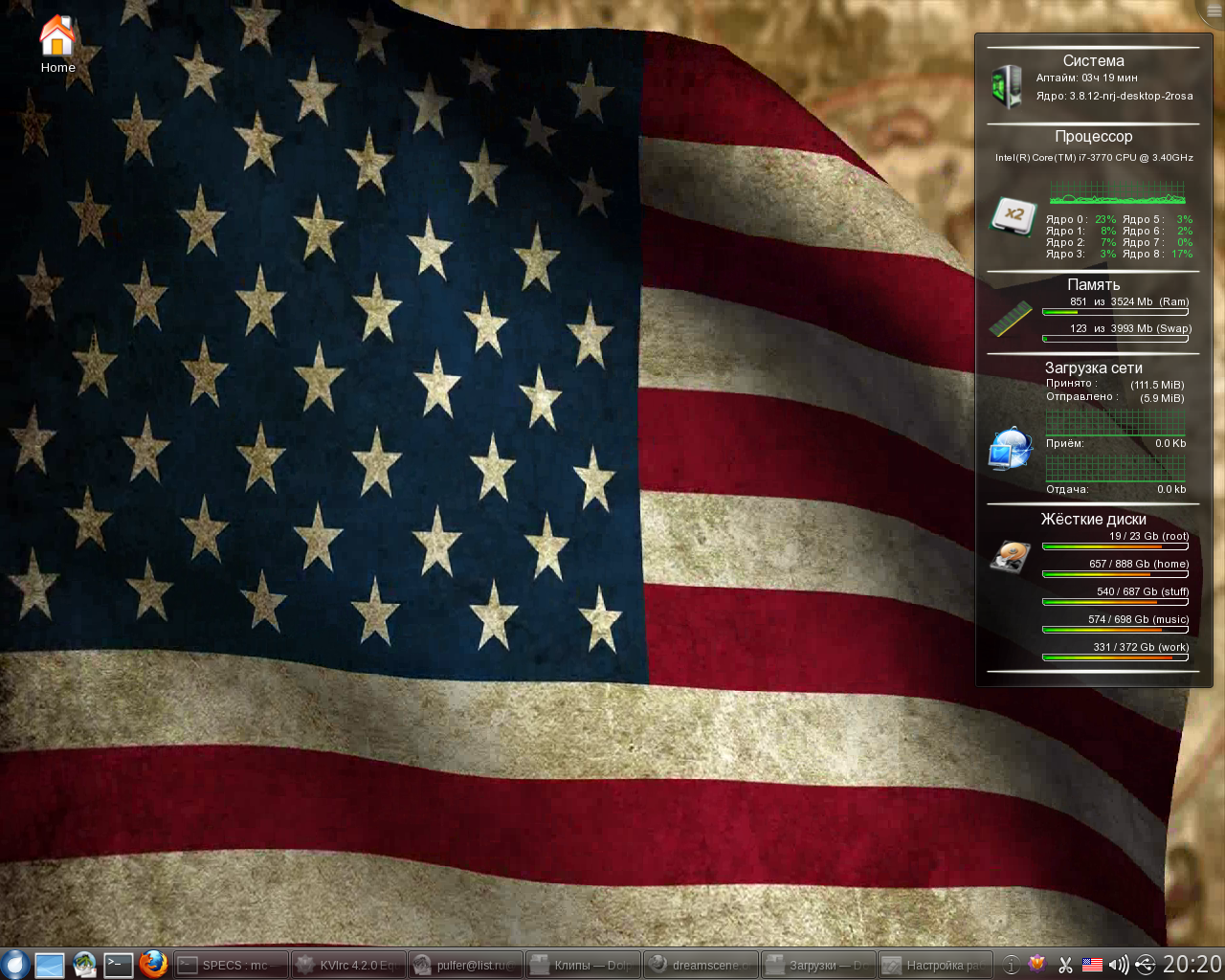Click the 851 из 3524 Mb (Ram) text

pyautogui.click(x=1129, y=301)
